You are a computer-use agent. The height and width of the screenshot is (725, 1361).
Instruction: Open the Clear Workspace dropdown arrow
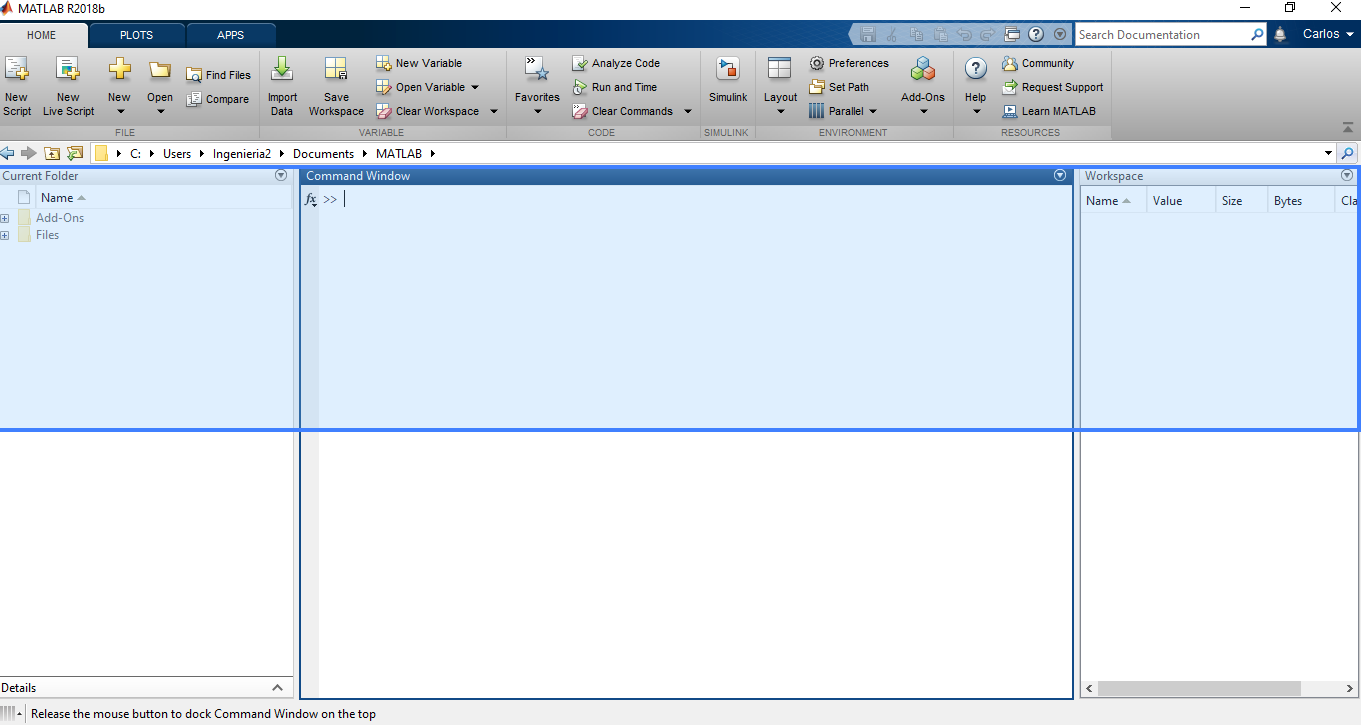[494, 111]
